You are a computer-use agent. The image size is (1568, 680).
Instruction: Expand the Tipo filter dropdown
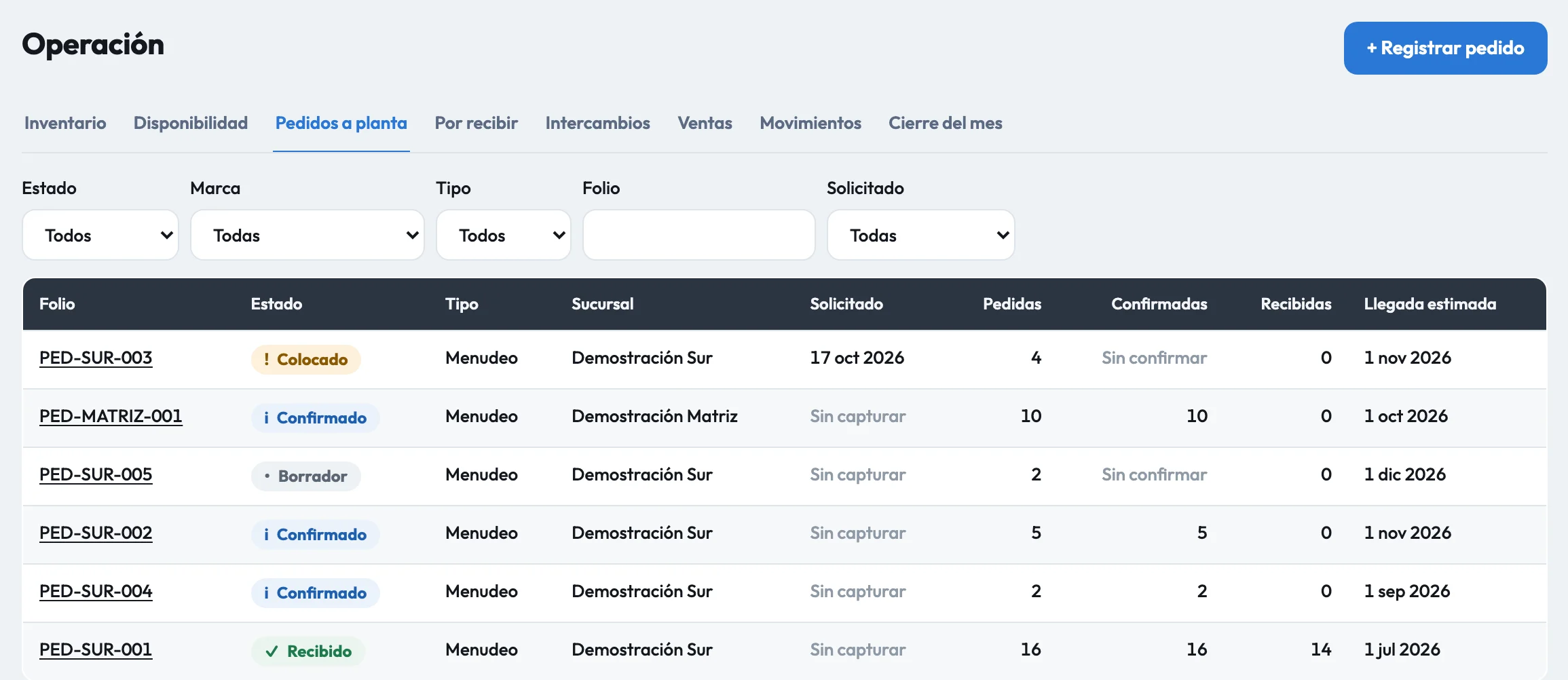click(504, 235)
